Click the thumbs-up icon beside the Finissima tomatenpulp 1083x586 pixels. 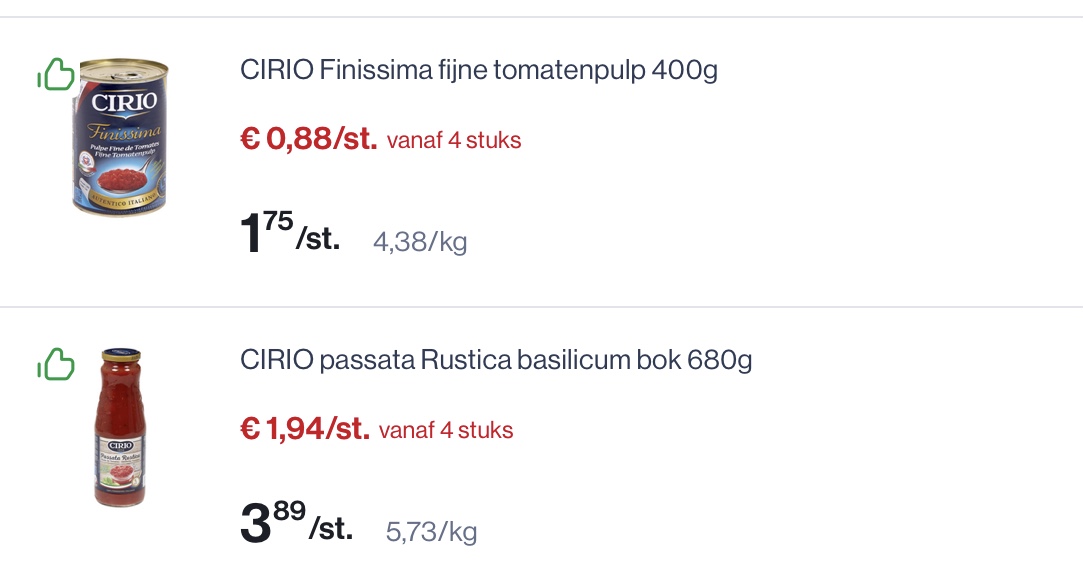(x=56, y=74)
